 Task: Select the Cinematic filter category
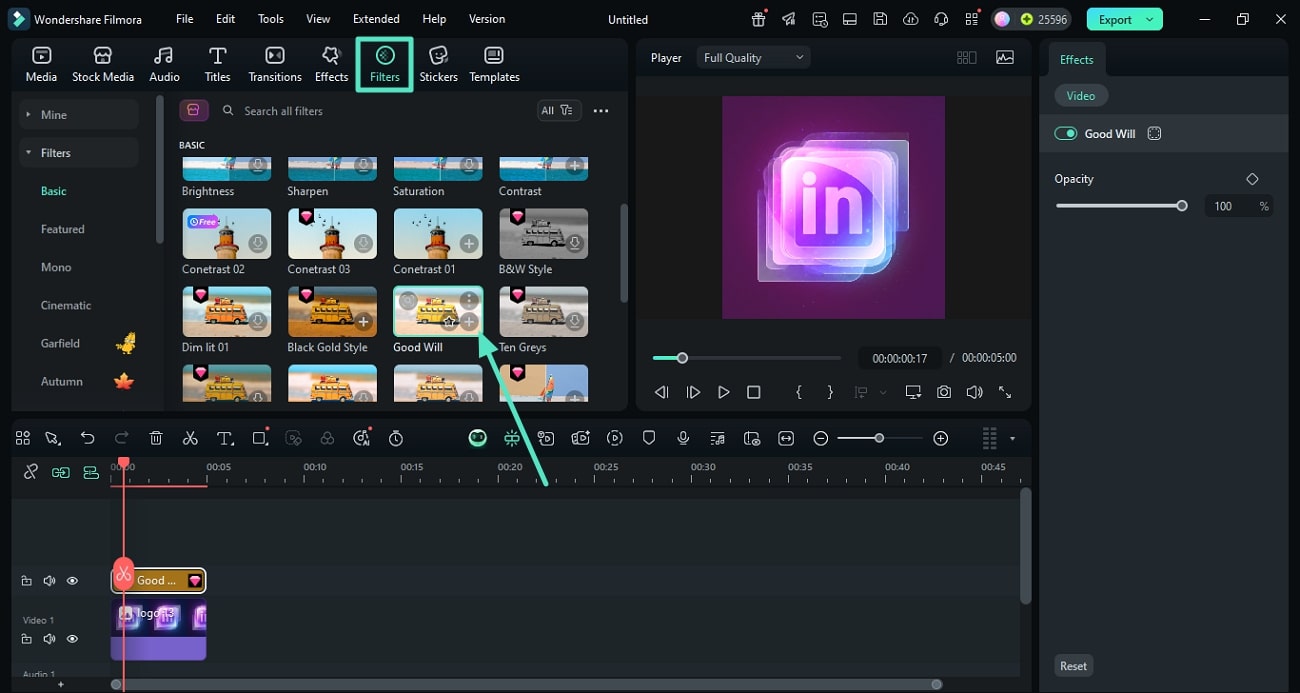coord(66,305)
